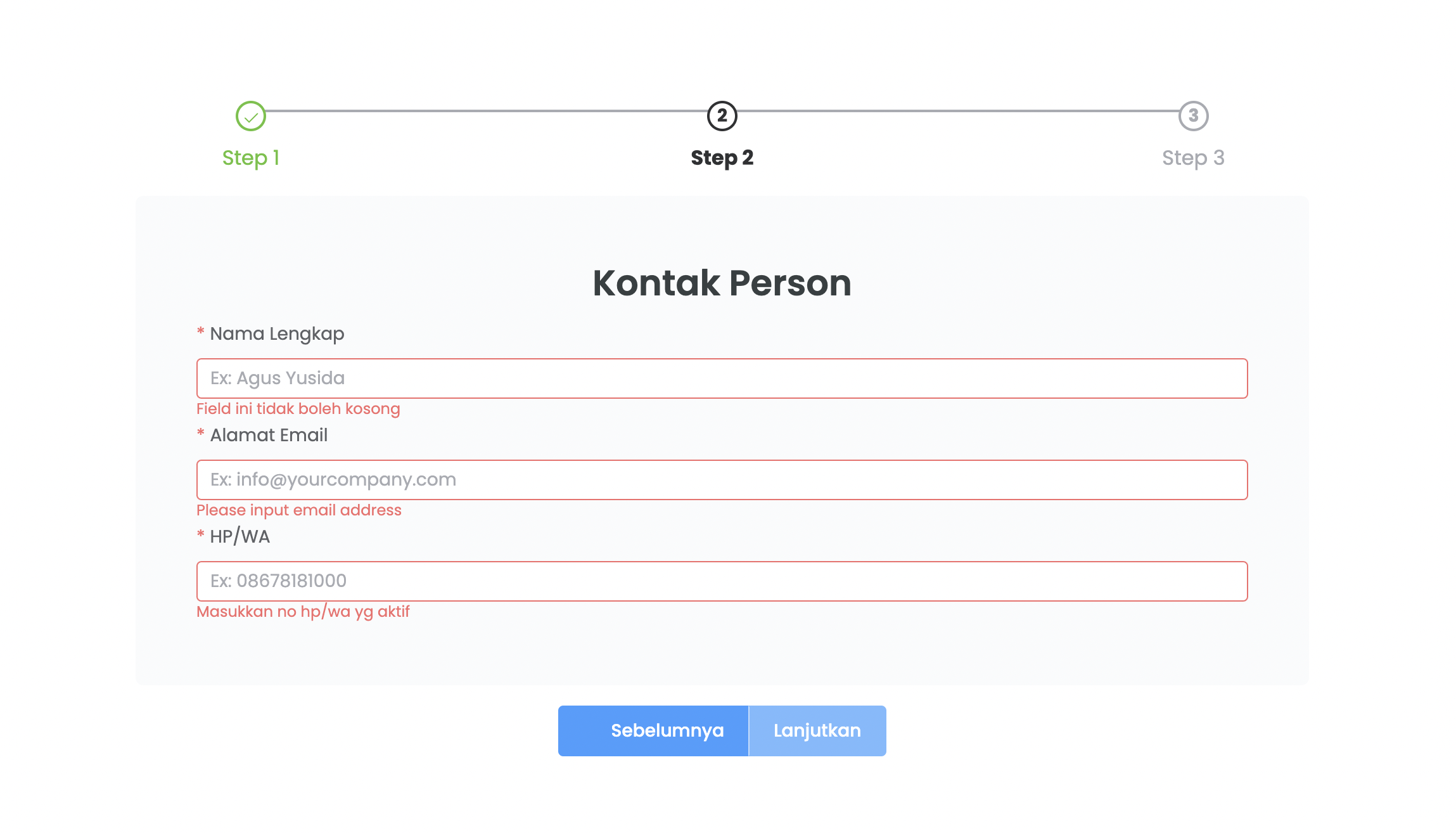Screen dimensions: 1456x833
Task: Click the Kontak Person heading
Action: tap(722, 283)
